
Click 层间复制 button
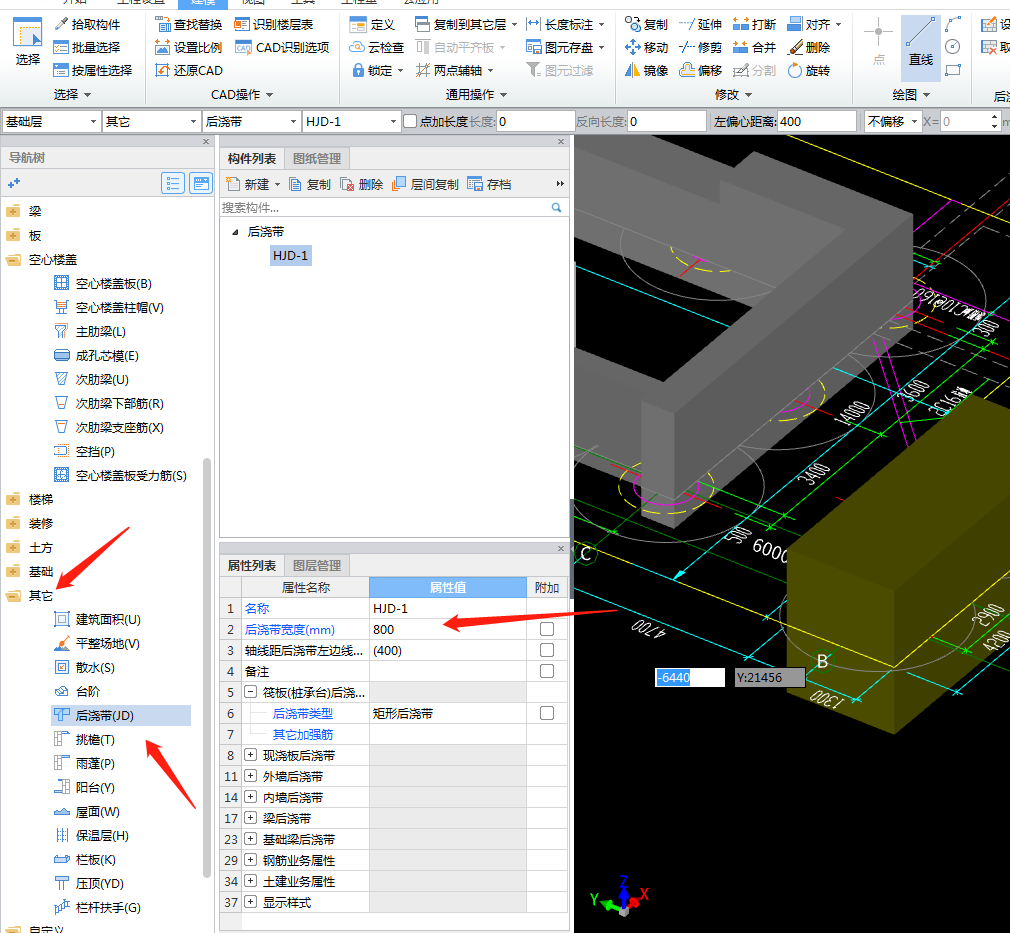pyautogui.click(x=426, y=184)
